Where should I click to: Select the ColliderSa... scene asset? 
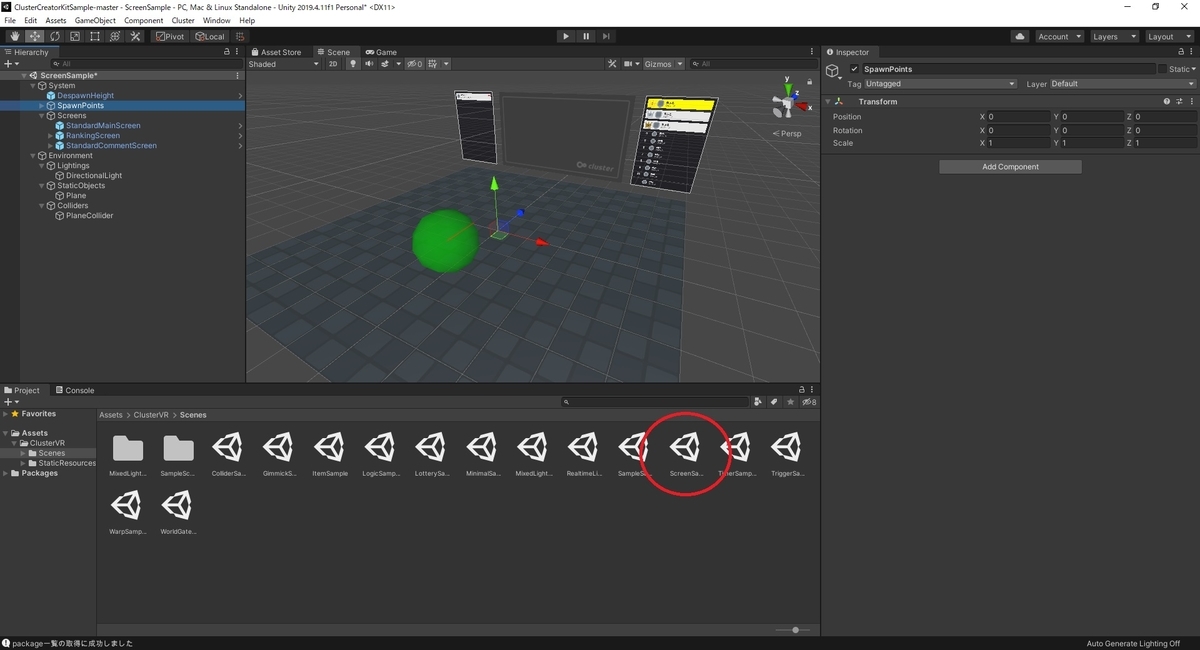coord(230,455)
